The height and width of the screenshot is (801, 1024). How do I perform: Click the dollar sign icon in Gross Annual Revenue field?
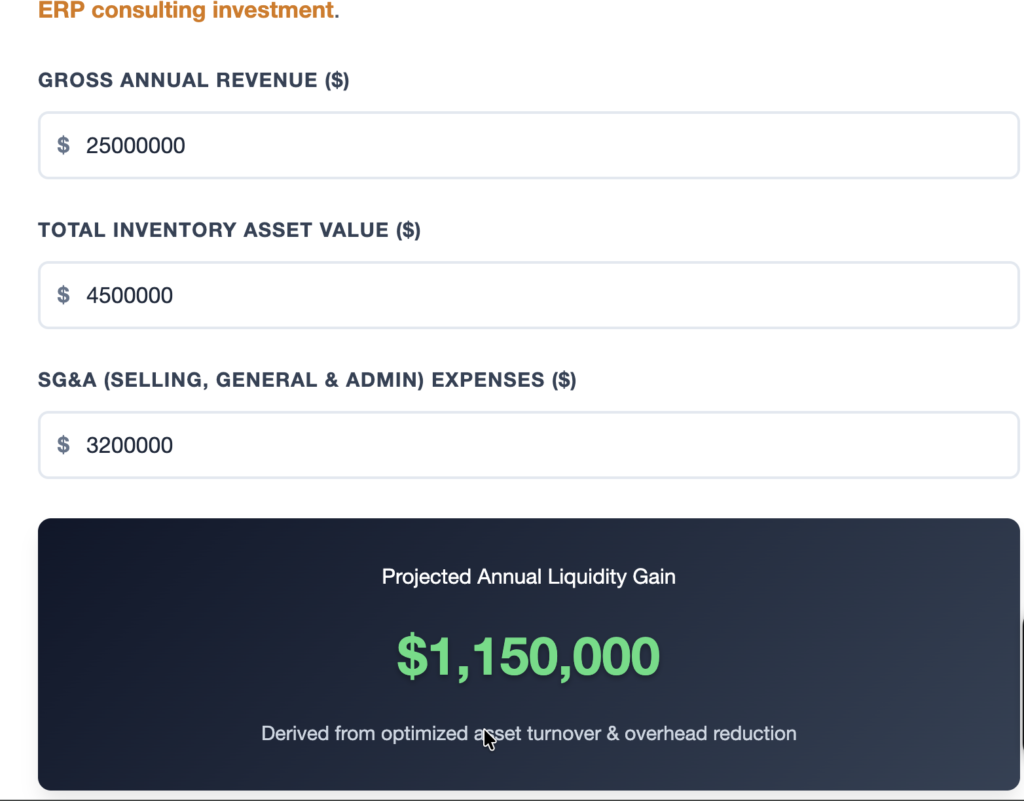(x=63, y=145)
